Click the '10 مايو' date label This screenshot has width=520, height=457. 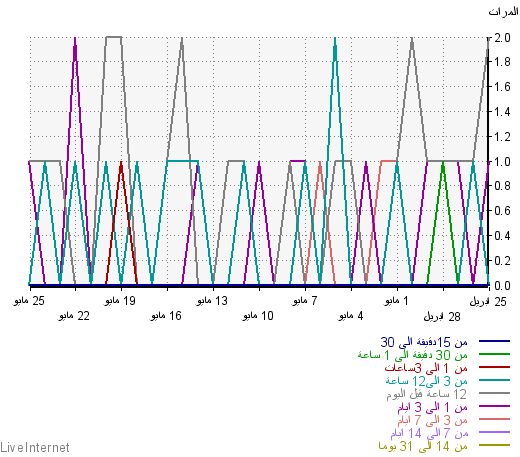click(x=258, y=316)
